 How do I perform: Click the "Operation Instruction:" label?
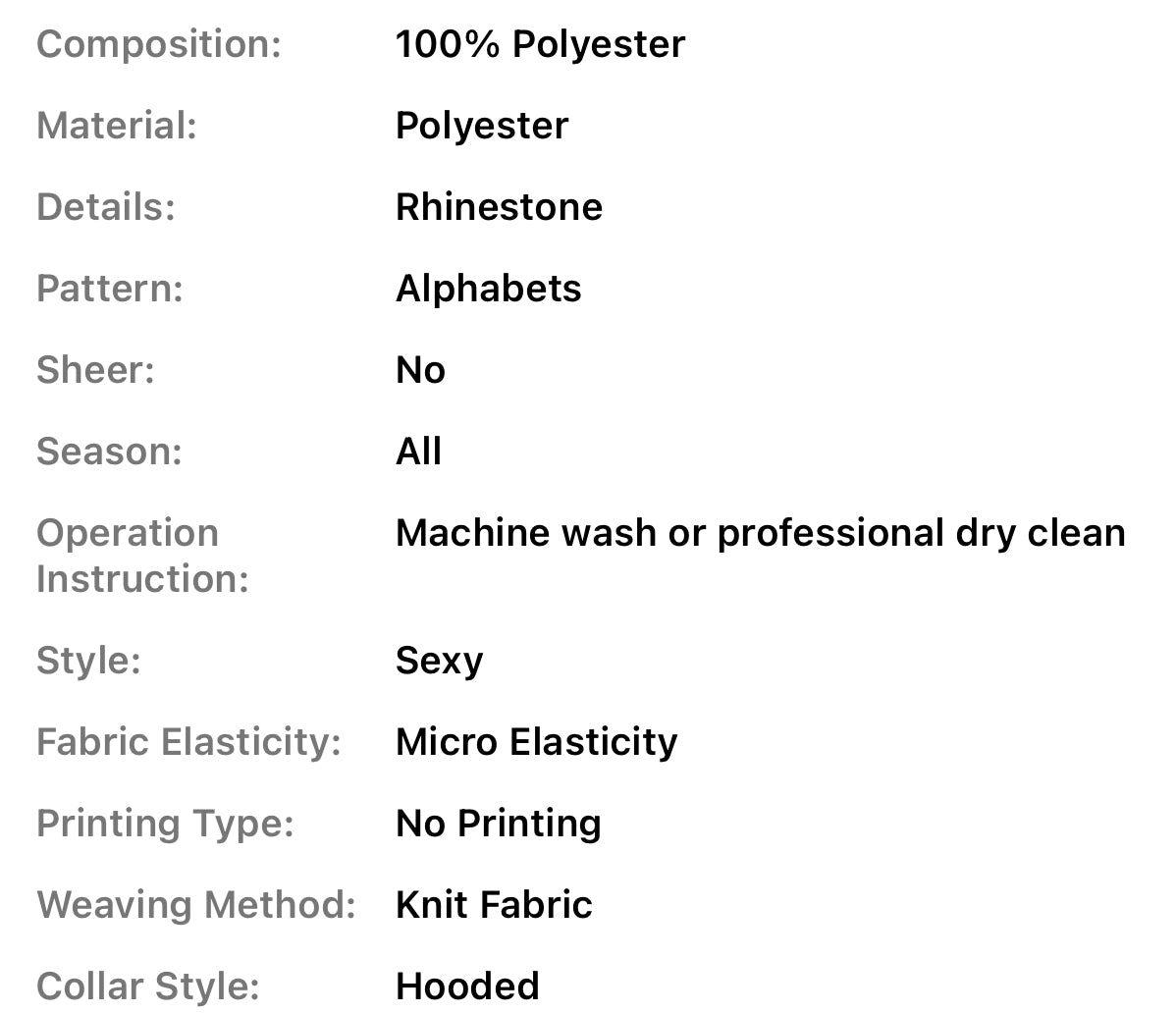point(142,556)
